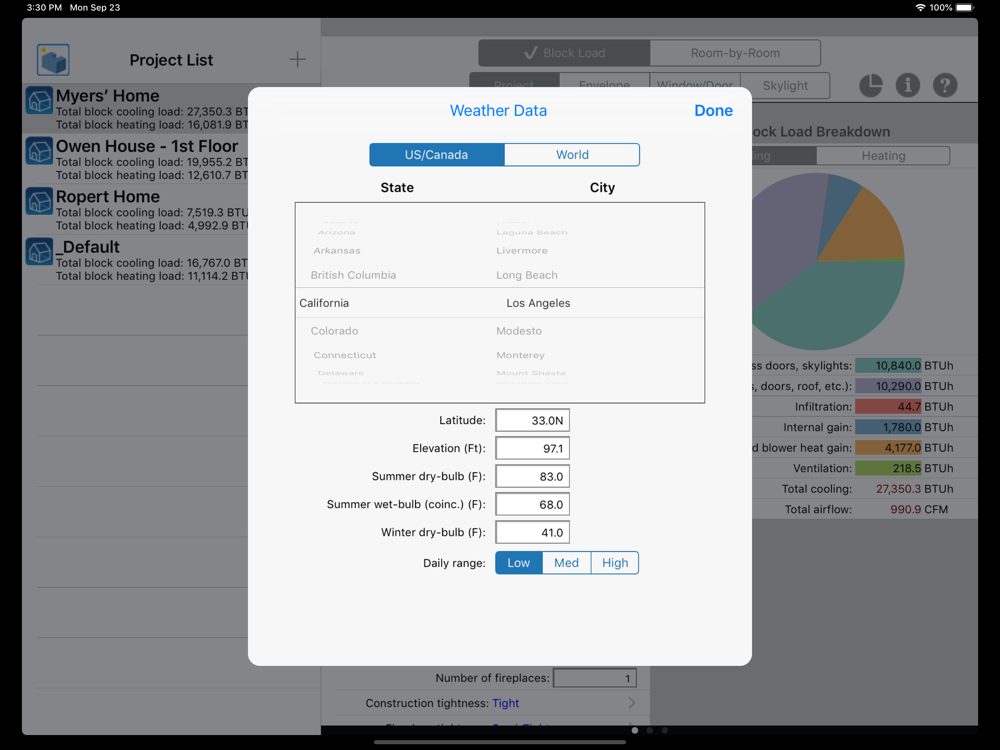Screen dimensions: 1000x750
Task: Pick Modesto in city picker
Action: coord(519,331)
